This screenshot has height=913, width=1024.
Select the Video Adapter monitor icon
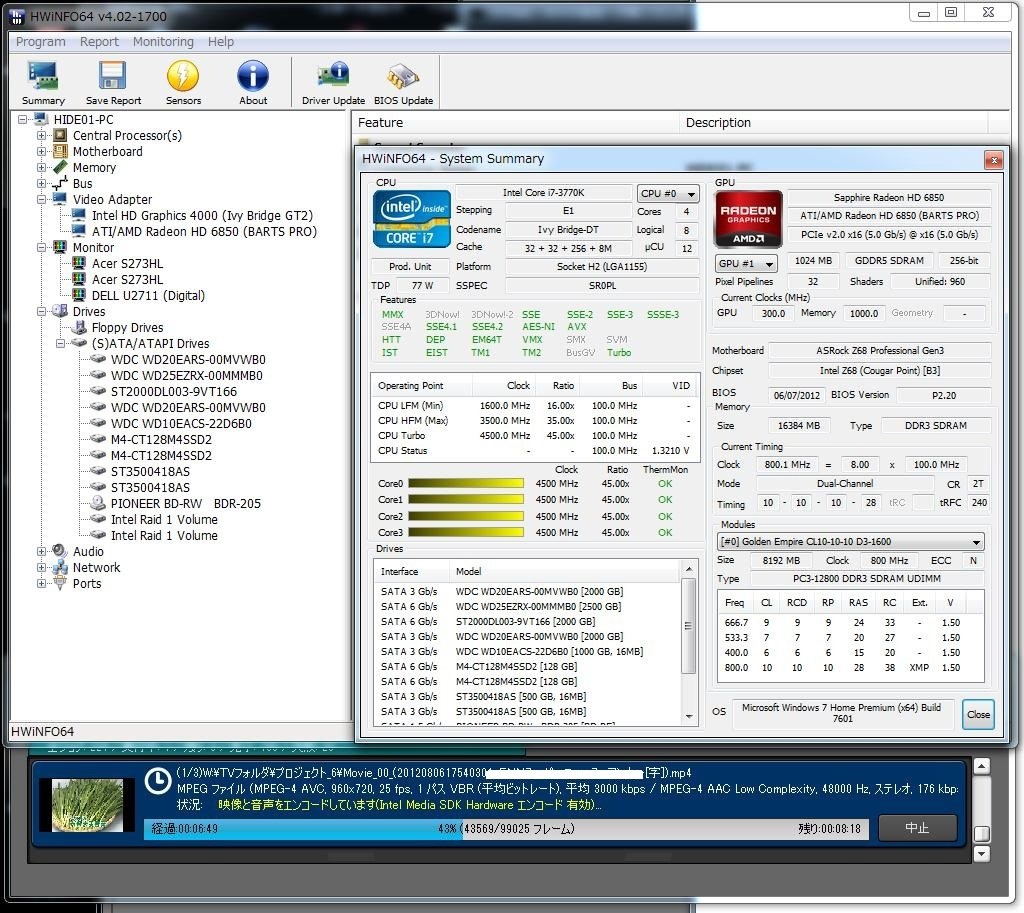[60, 199]
